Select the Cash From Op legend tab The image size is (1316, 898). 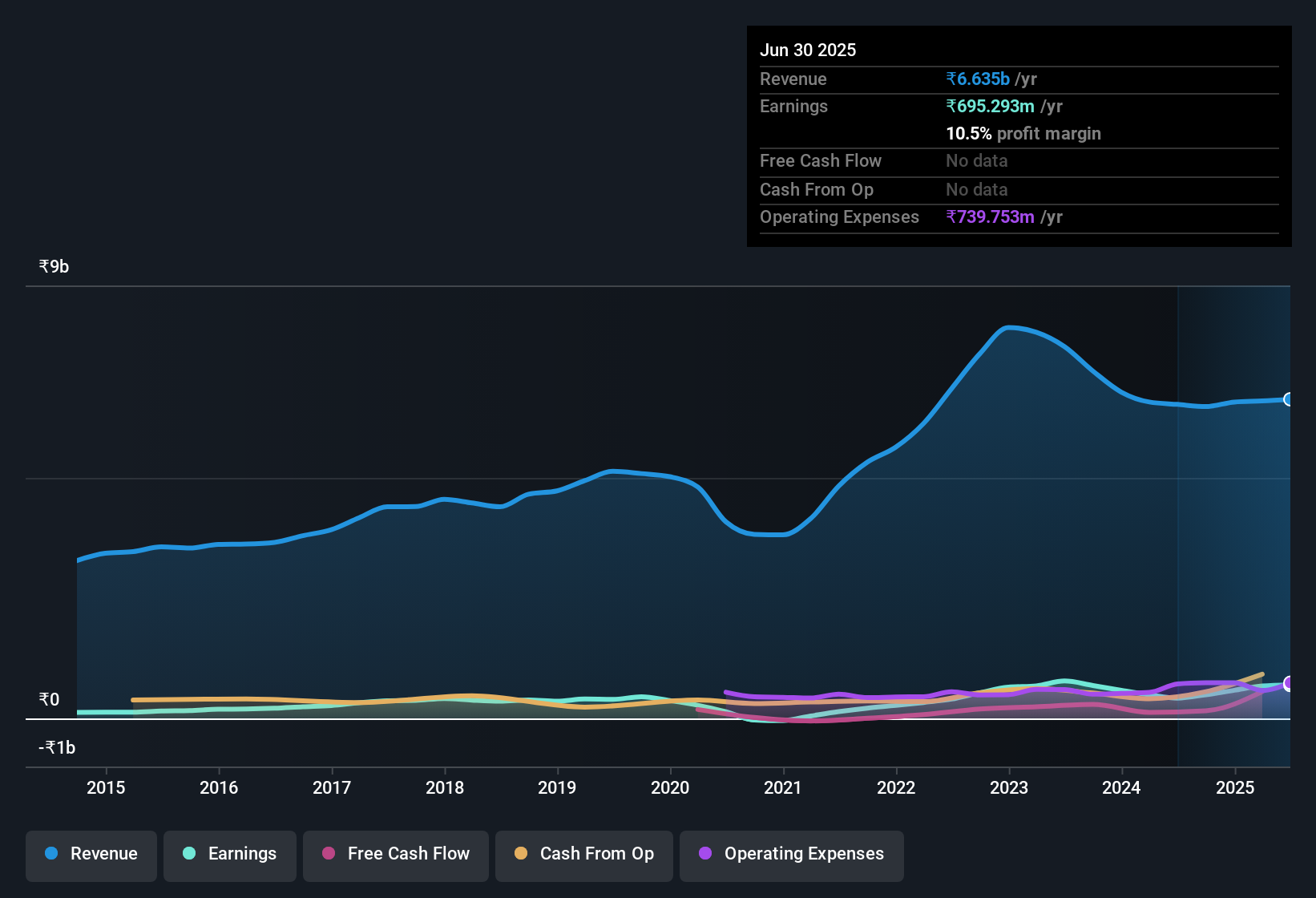point(583,854)
